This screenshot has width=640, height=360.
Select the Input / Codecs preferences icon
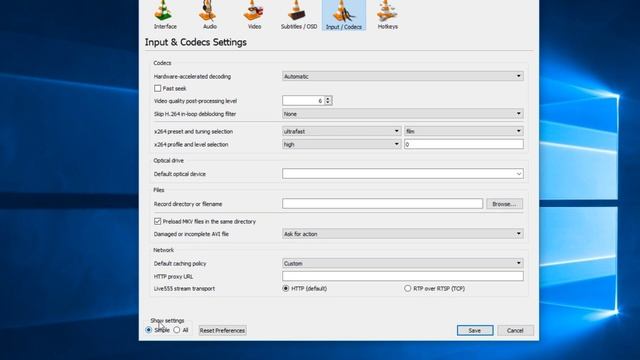pyautogui.click(x=344, y=15)
